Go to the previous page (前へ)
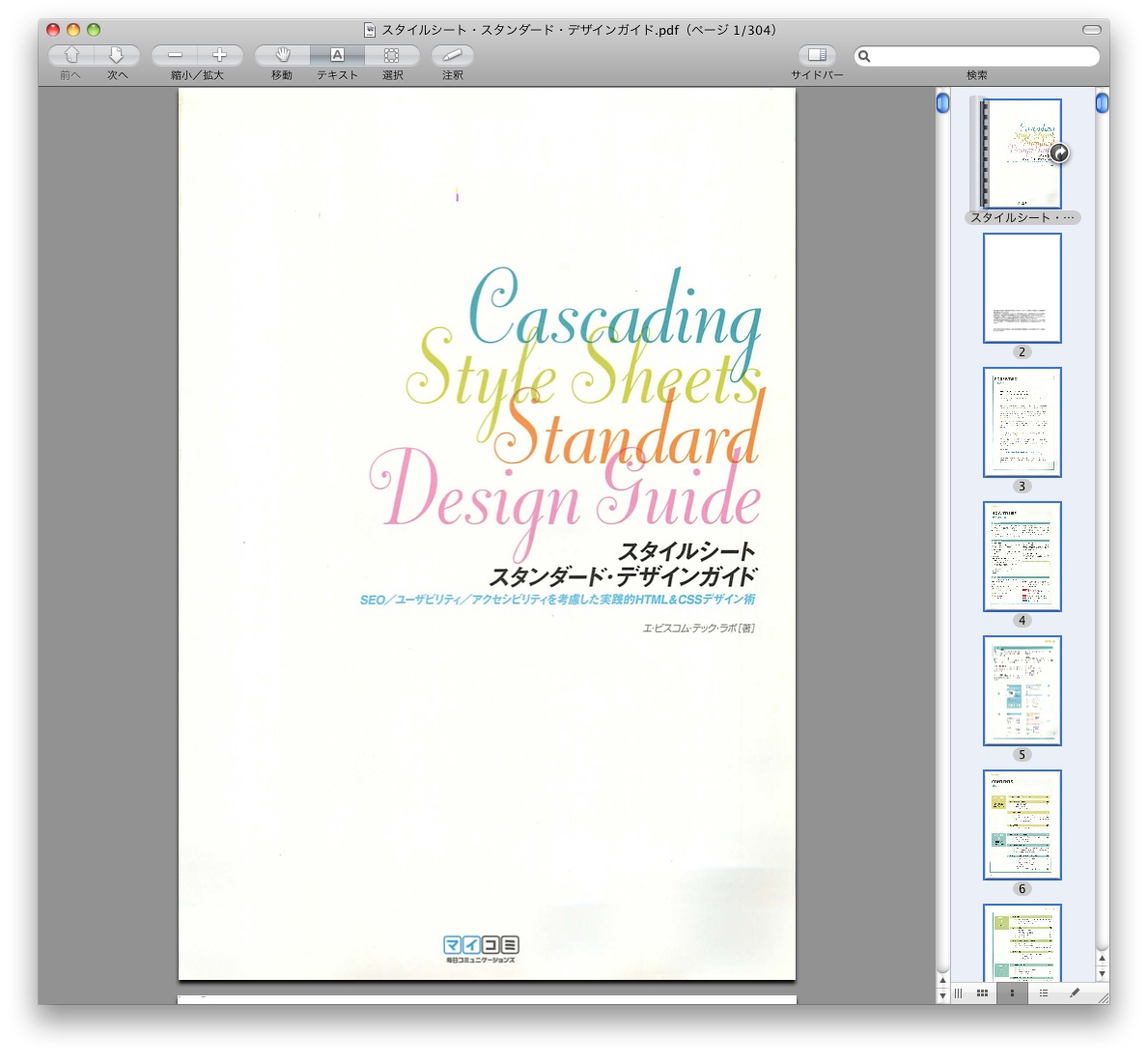Viewport: 1148px width, 1062px height. coord(70,56)
